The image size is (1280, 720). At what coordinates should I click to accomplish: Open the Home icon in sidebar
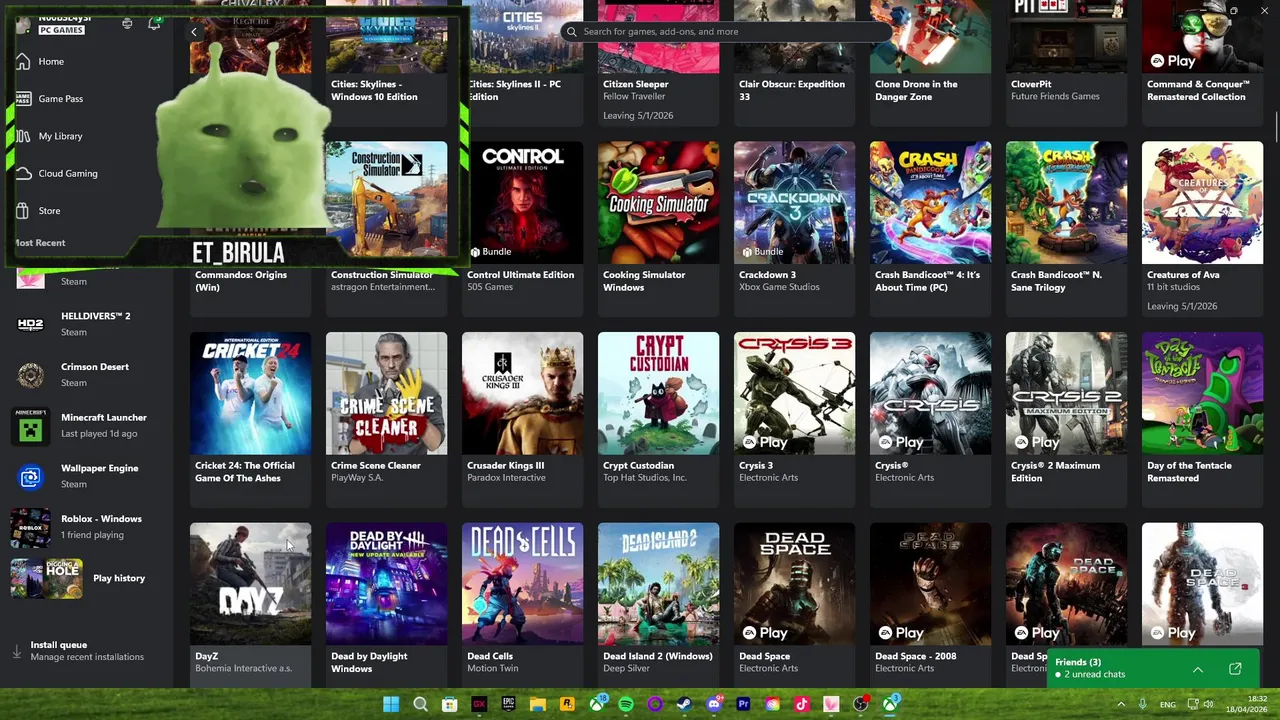(23, 62)
